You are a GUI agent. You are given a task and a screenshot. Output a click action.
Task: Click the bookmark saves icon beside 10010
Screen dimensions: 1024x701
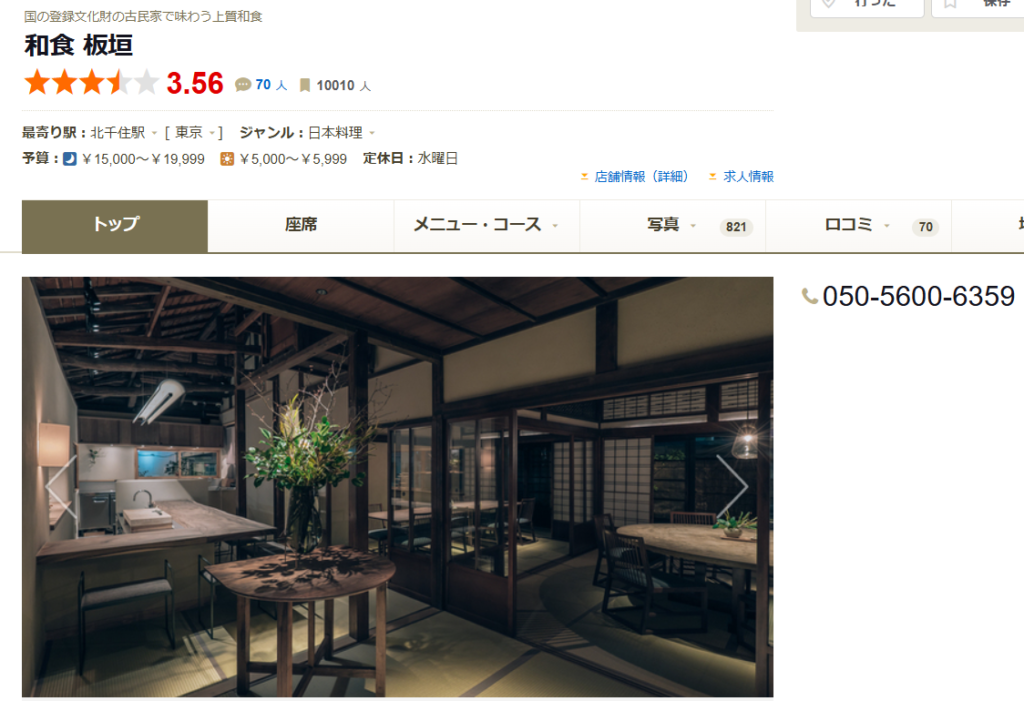coord(304,86)
